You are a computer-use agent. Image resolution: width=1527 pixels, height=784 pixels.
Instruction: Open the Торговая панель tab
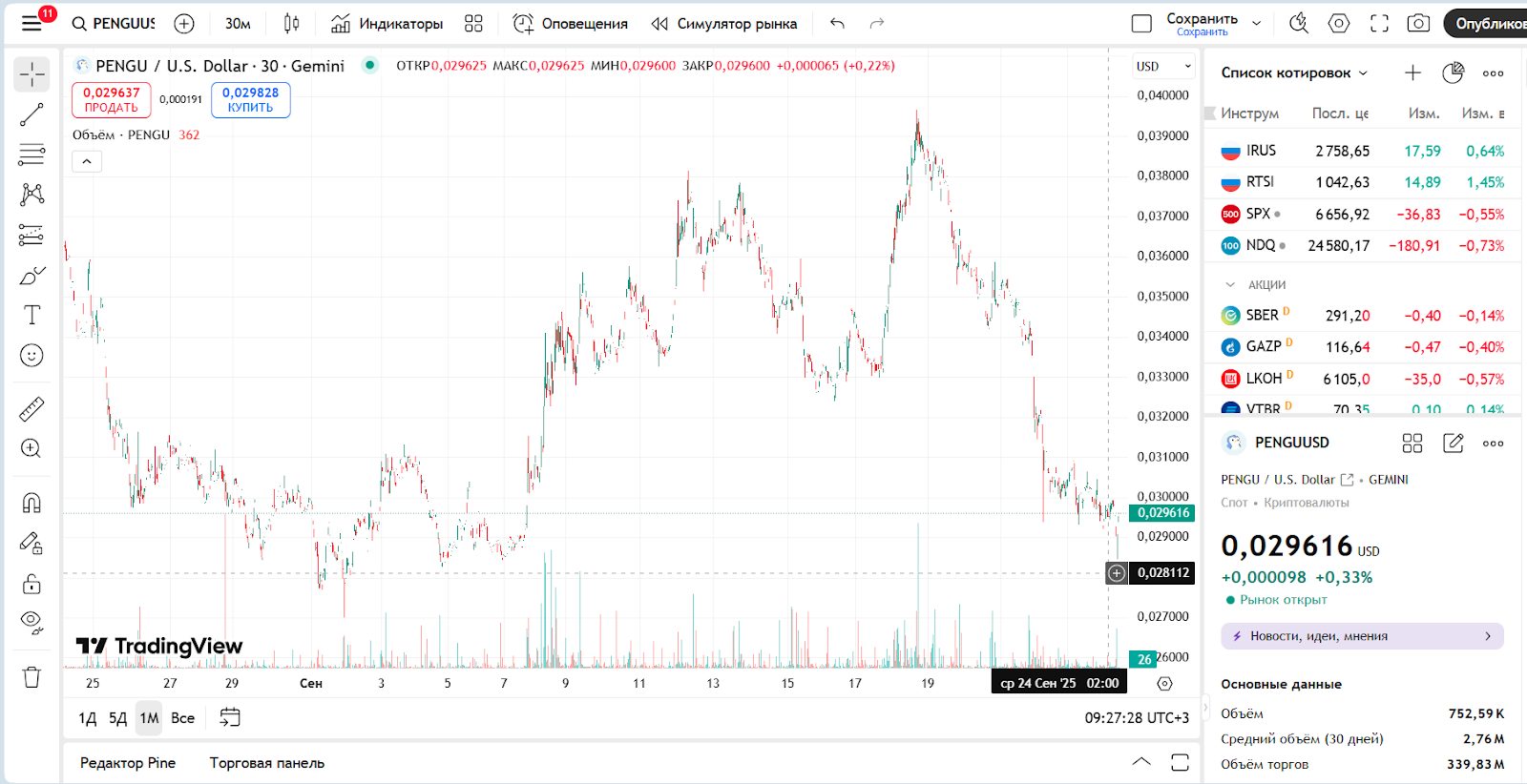tap(267, 763)
